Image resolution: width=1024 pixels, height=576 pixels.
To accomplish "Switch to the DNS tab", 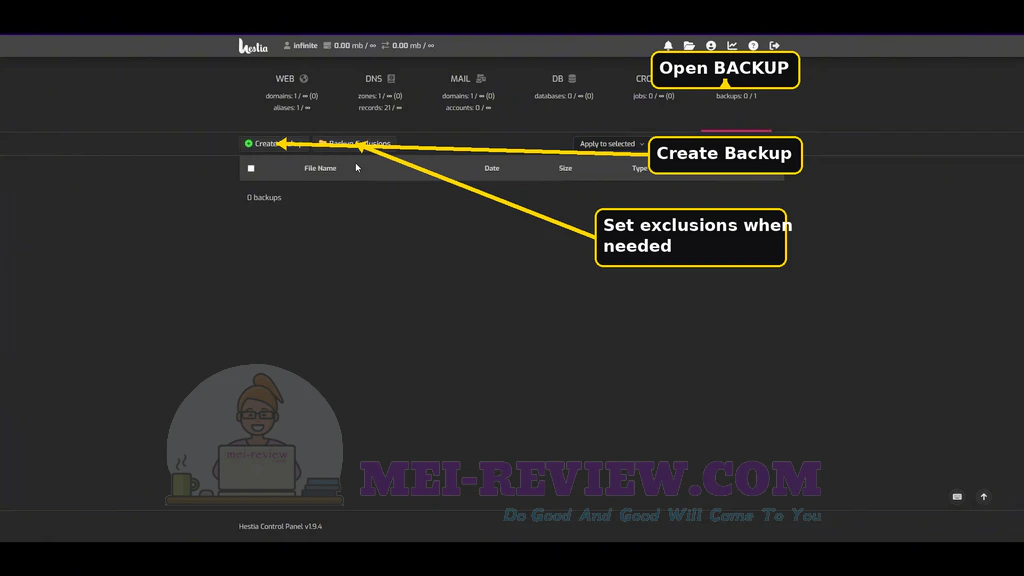I will click(x=380, y=78).
